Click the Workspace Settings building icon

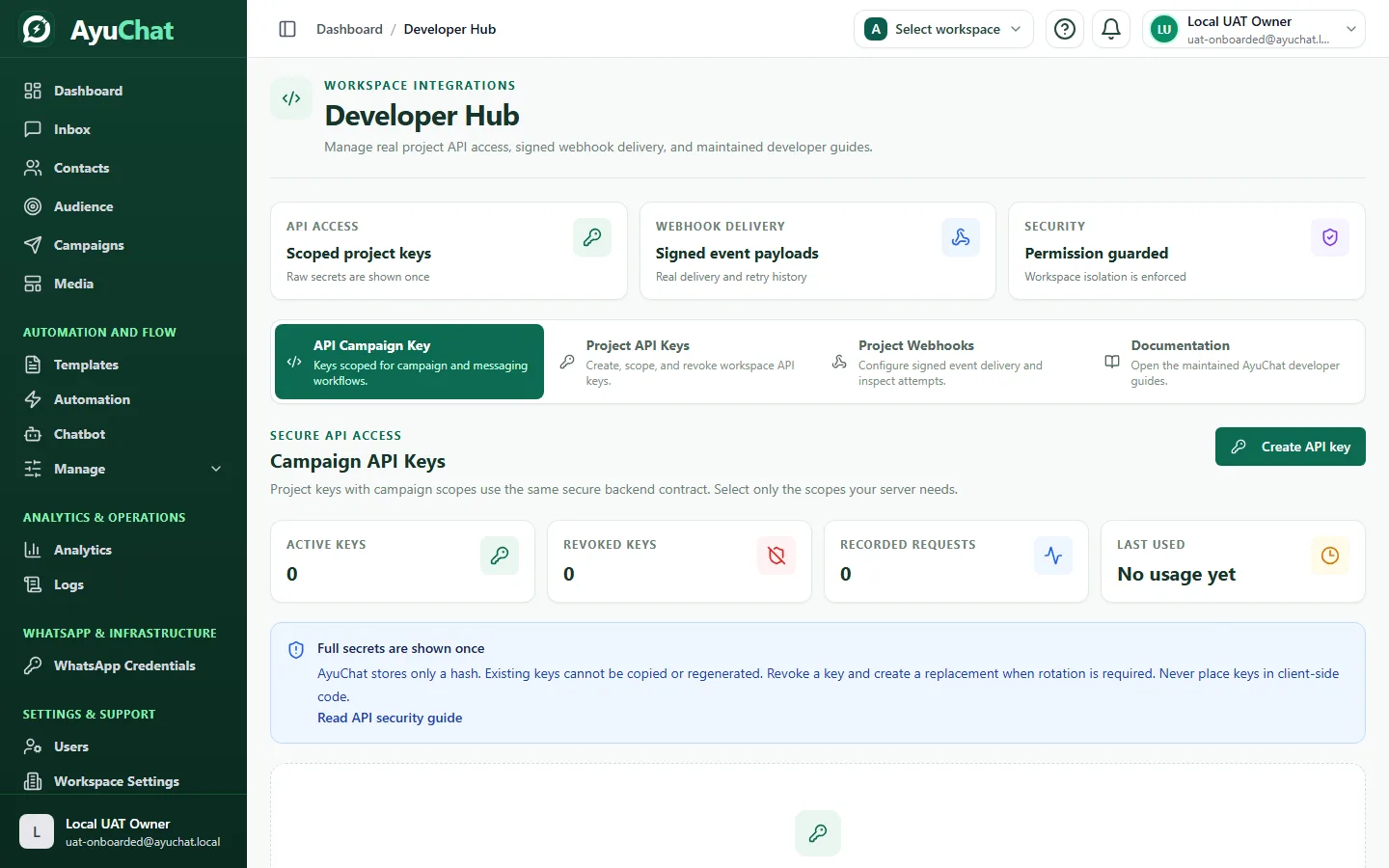33,781
